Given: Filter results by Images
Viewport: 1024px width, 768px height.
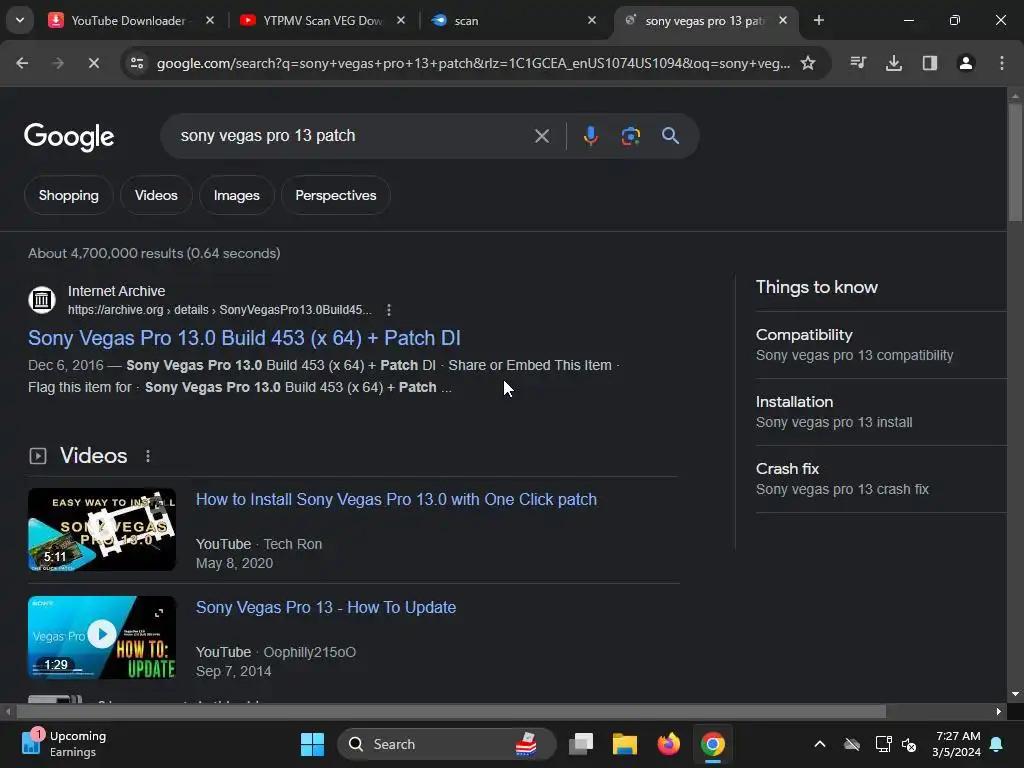Looking at the screenshot, I should [x=236, y=195].
